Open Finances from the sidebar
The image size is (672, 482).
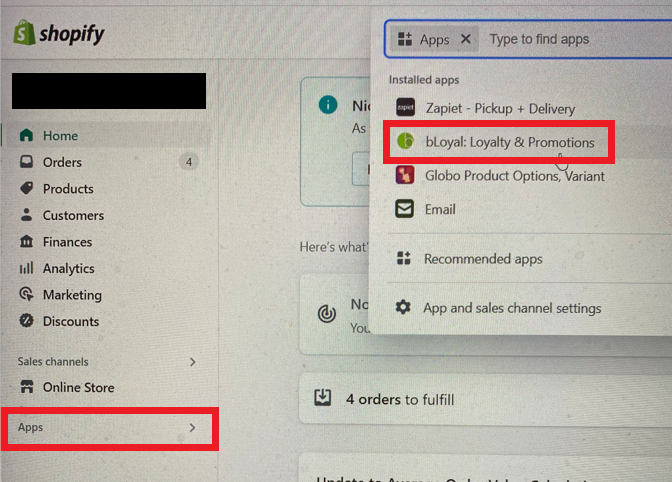pyautogui.click(x=106, y=242)
